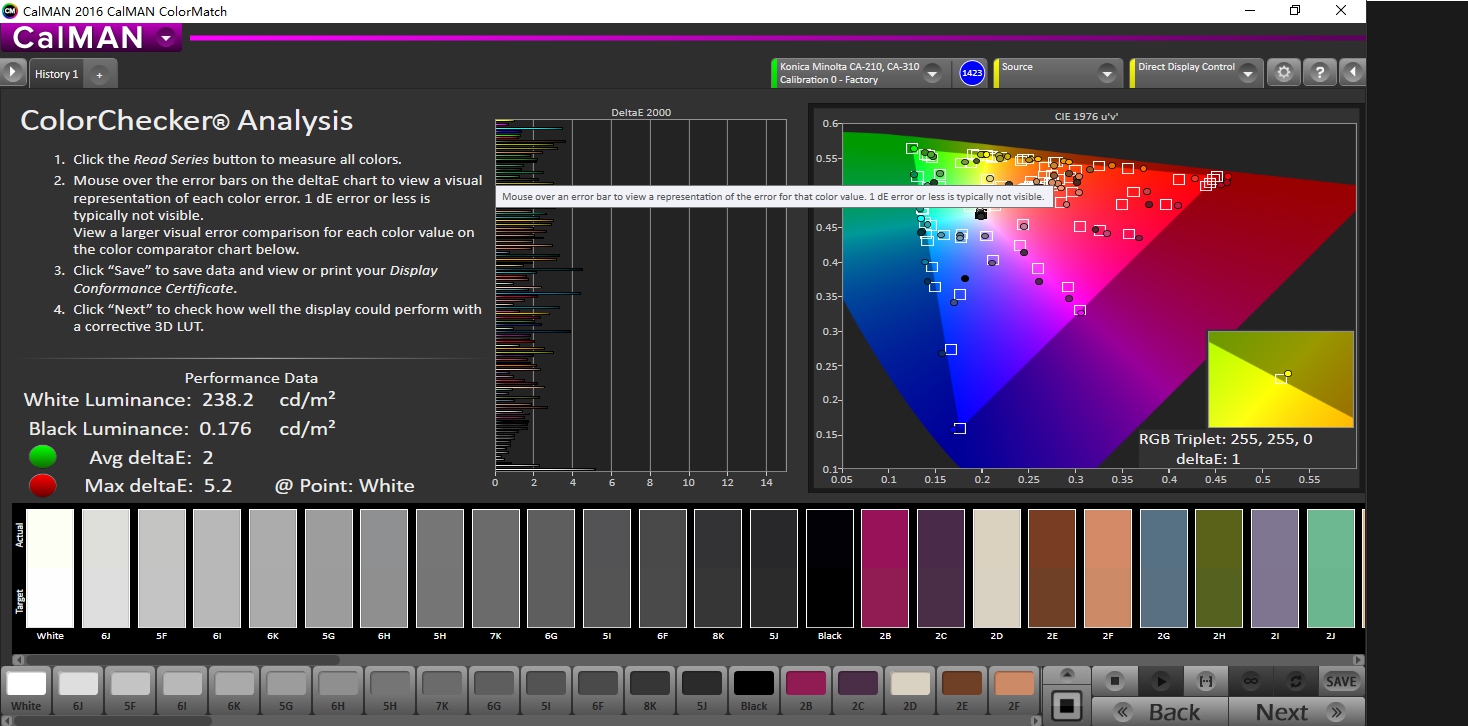Expand the Konica Minolta meter dropdown
Image resolution: width=1468 pixels, height=726 pixels.
click(932, 74)
